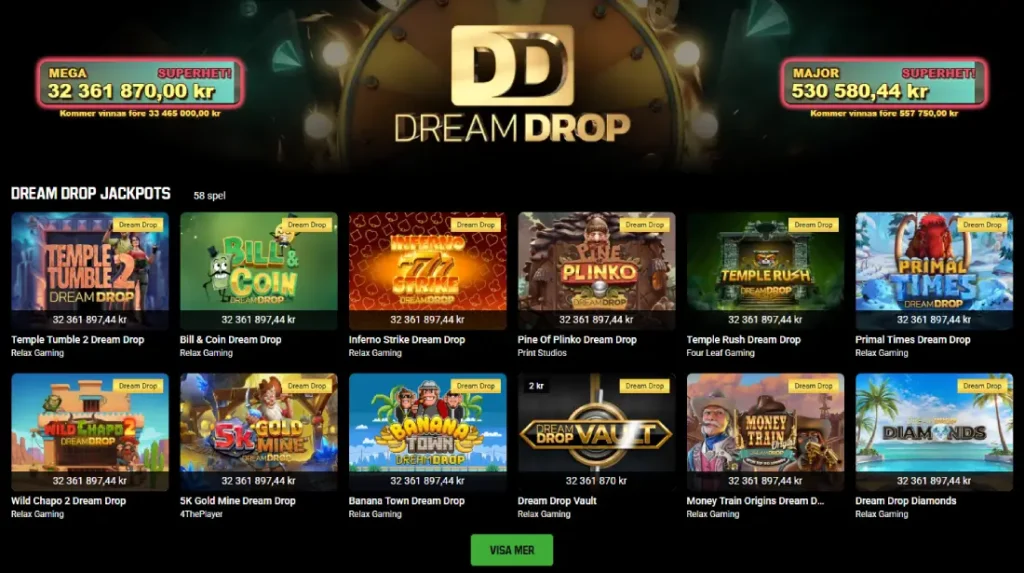Open the Pine of Plinko game tile
The image size is (1024, 573).
(596, 270)
